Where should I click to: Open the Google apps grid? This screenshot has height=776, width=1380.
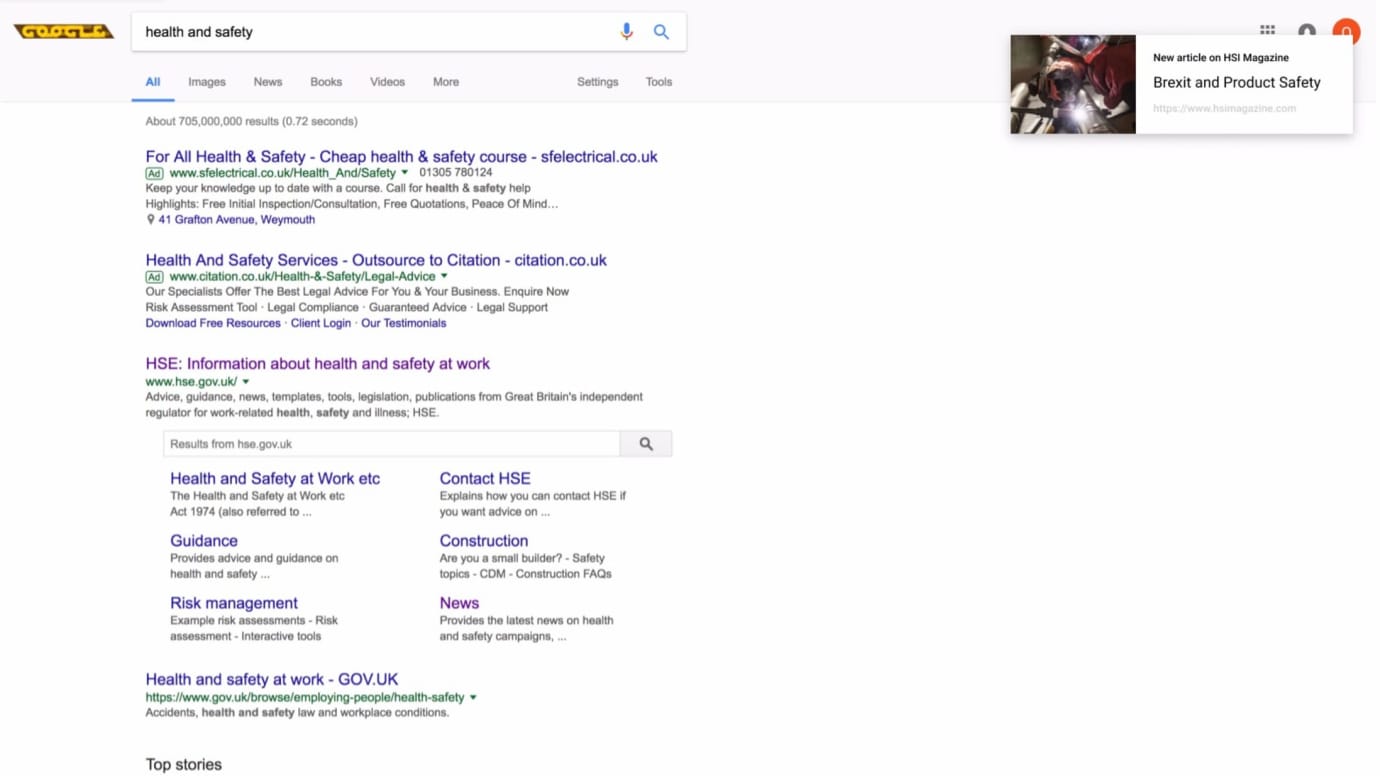1267,30
